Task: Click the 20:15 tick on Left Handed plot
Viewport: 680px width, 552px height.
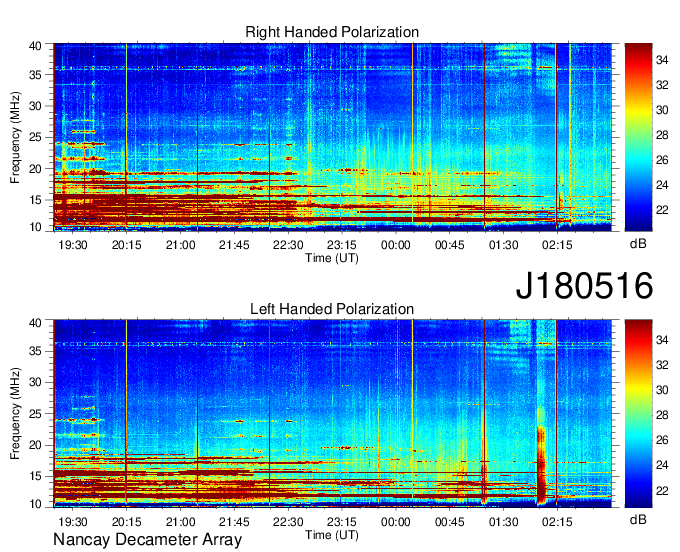Action: tap(127, 522)
